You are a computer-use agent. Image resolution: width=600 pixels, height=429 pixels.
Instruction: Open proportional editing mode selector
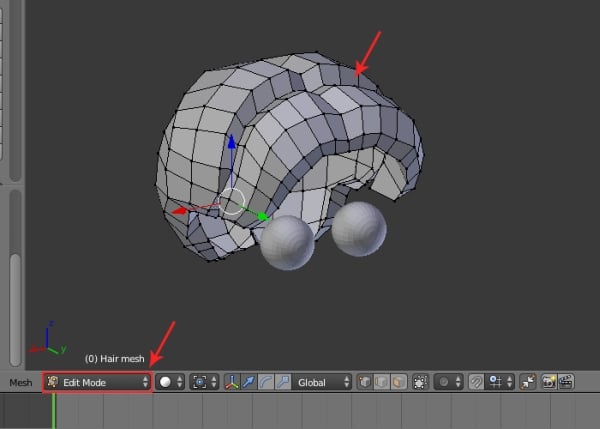(x=450, y=382)
